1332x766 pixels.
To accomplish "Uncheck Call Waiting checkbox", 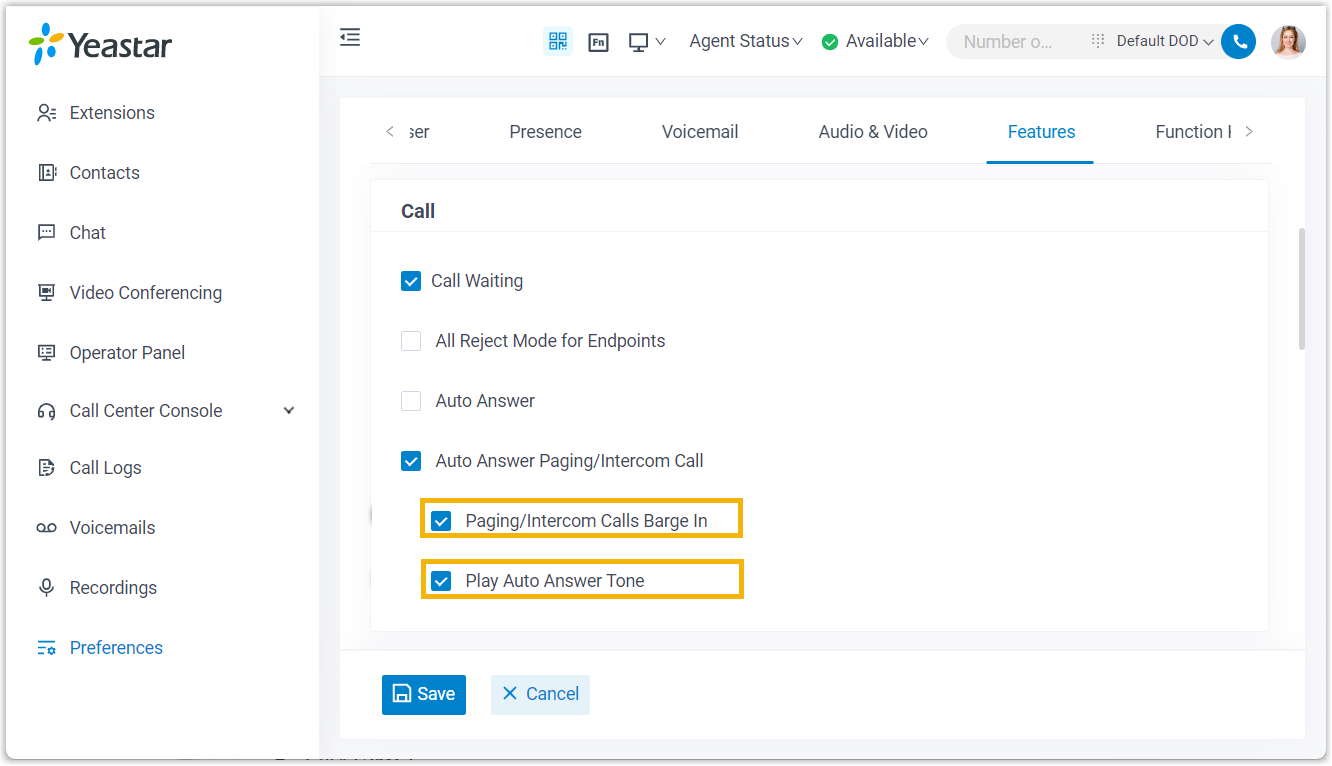I will pyautogui.click(x=411, y=281).
